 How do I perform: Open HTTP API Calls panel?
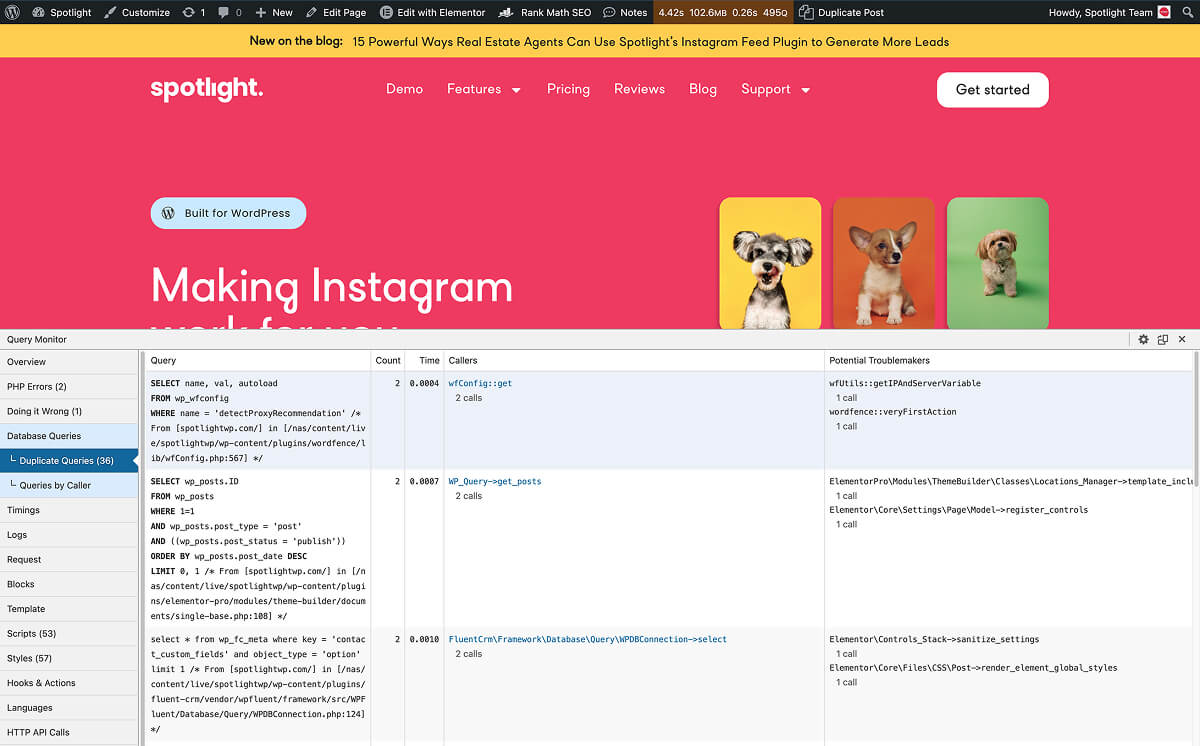[x=69, y=732]
